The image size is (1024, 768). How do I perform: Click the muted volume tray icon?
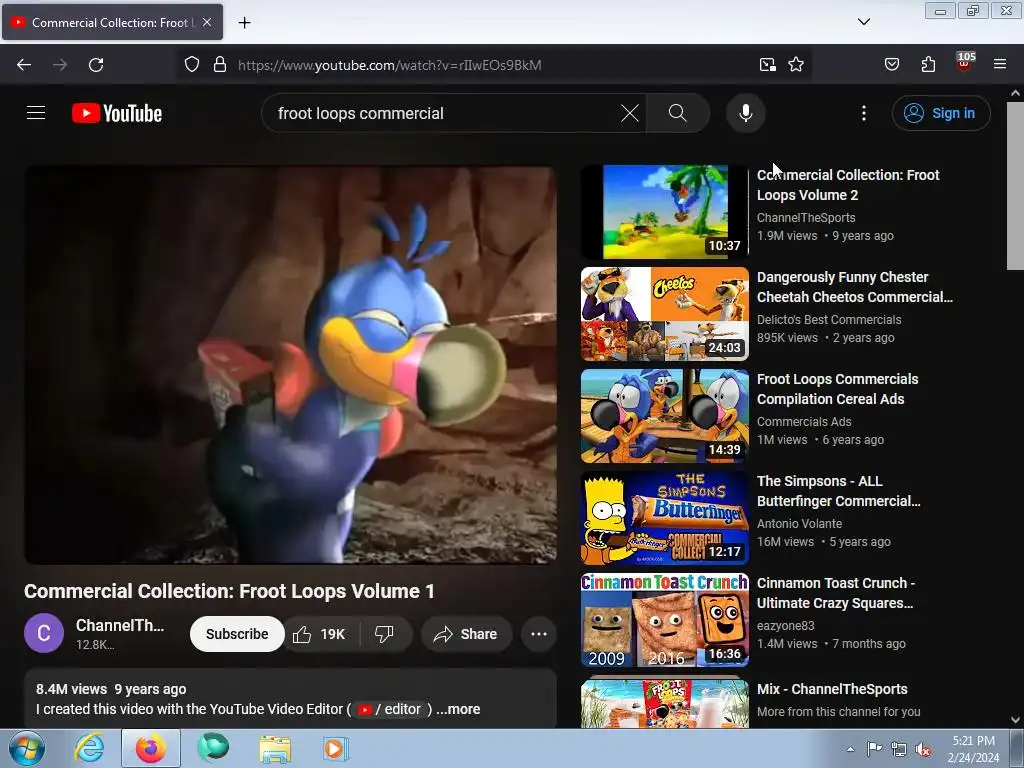[x=923, y=749]
